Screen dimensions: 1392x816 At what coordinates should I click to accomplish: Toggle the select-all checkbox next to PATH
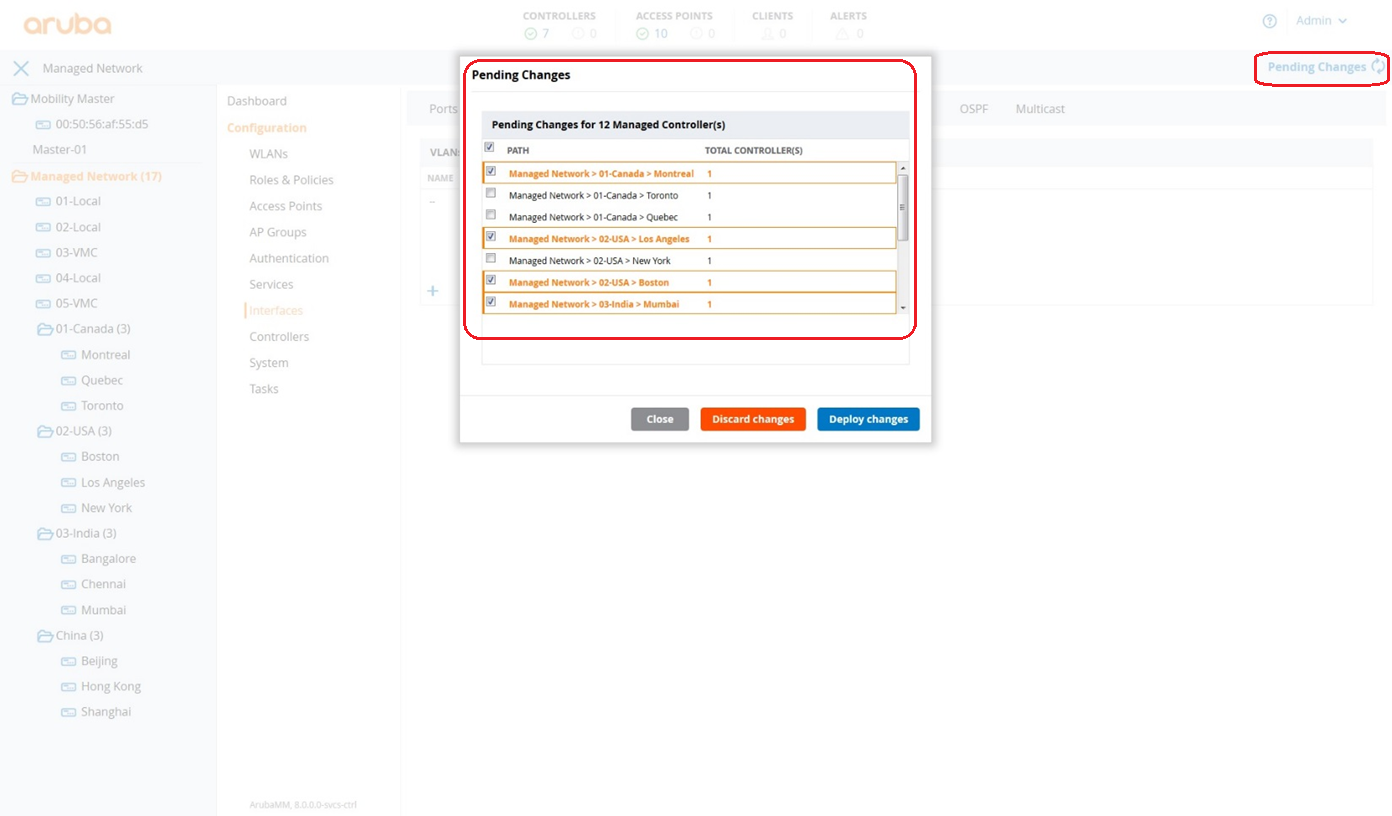coord(489,147)
